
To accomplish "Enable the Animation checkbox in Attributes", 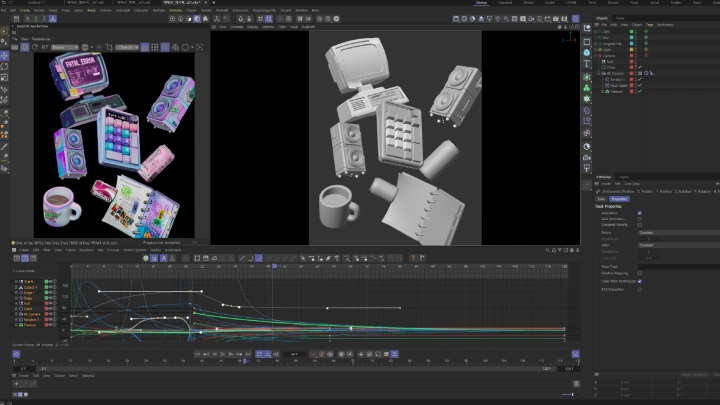I will point(640,213).
